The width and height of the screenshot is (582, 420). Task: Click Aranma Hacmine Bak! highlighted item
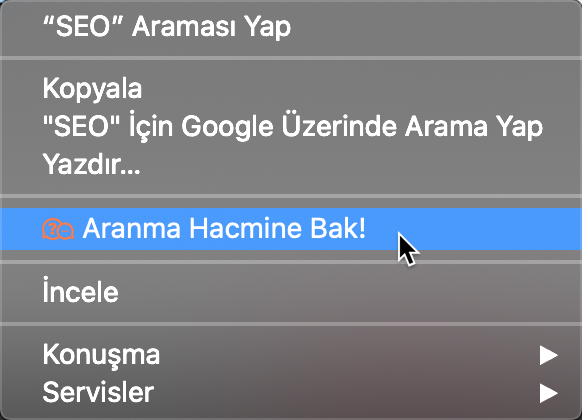coord(291,229)
